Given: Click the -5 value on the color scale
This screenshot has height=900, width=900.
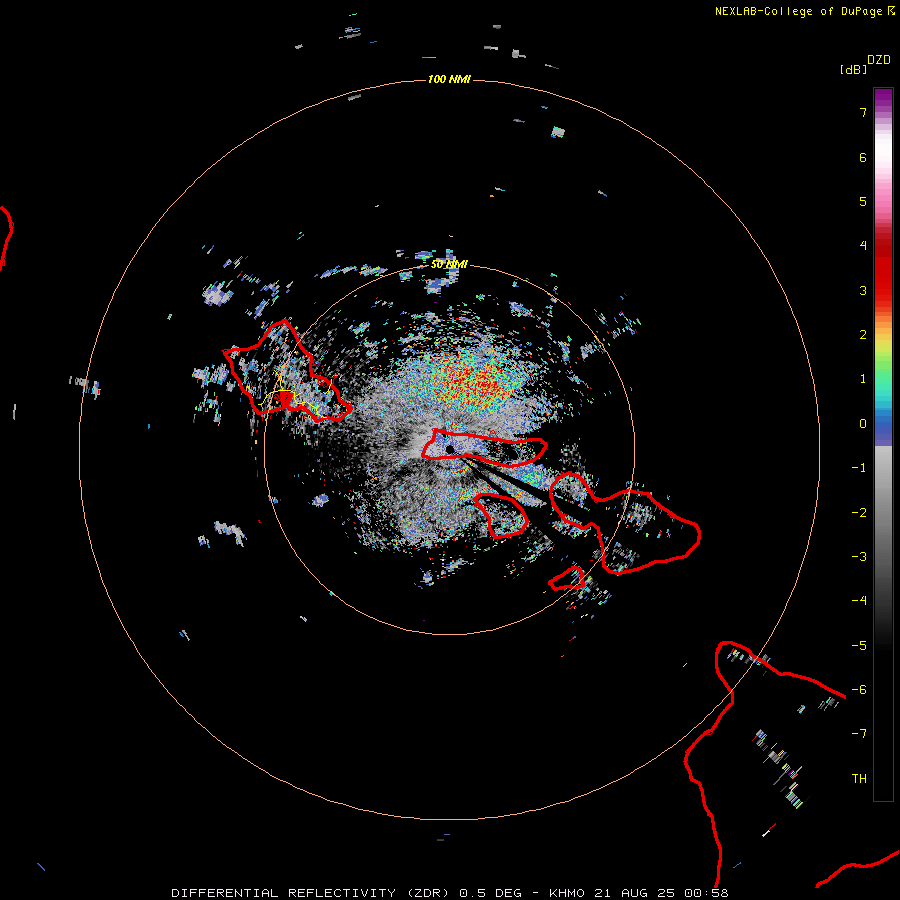Looking at the screenshot, I should [859, 646].
